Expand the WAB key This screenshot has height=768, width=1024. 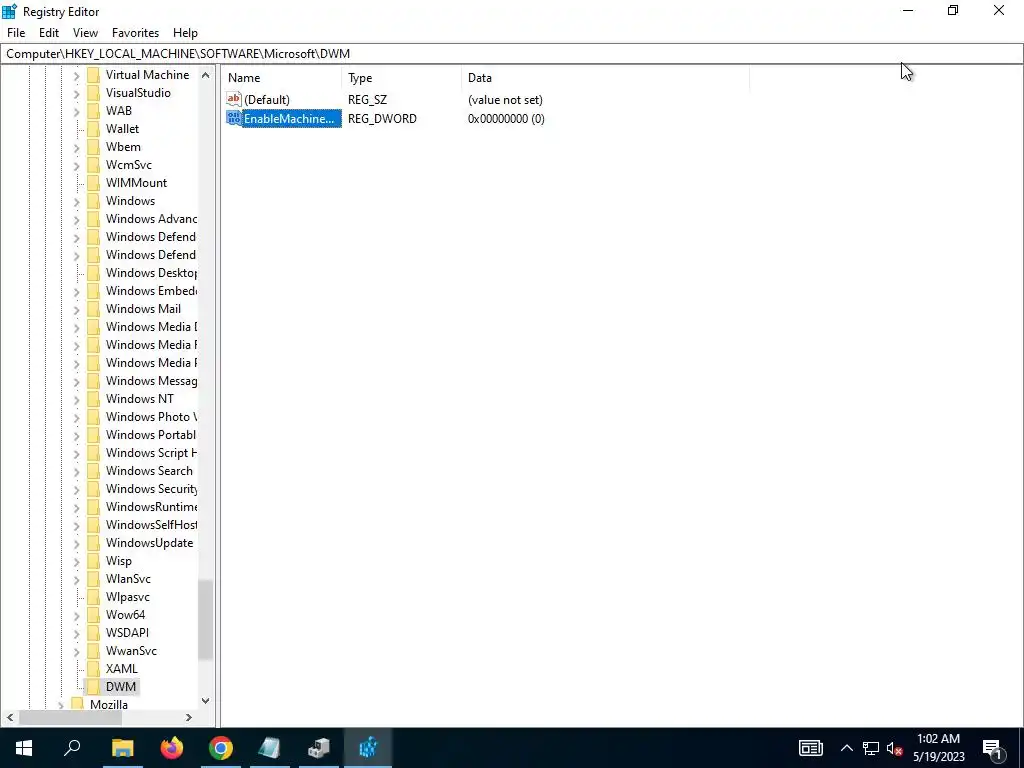pyautogui.click(x=76, y=111)
